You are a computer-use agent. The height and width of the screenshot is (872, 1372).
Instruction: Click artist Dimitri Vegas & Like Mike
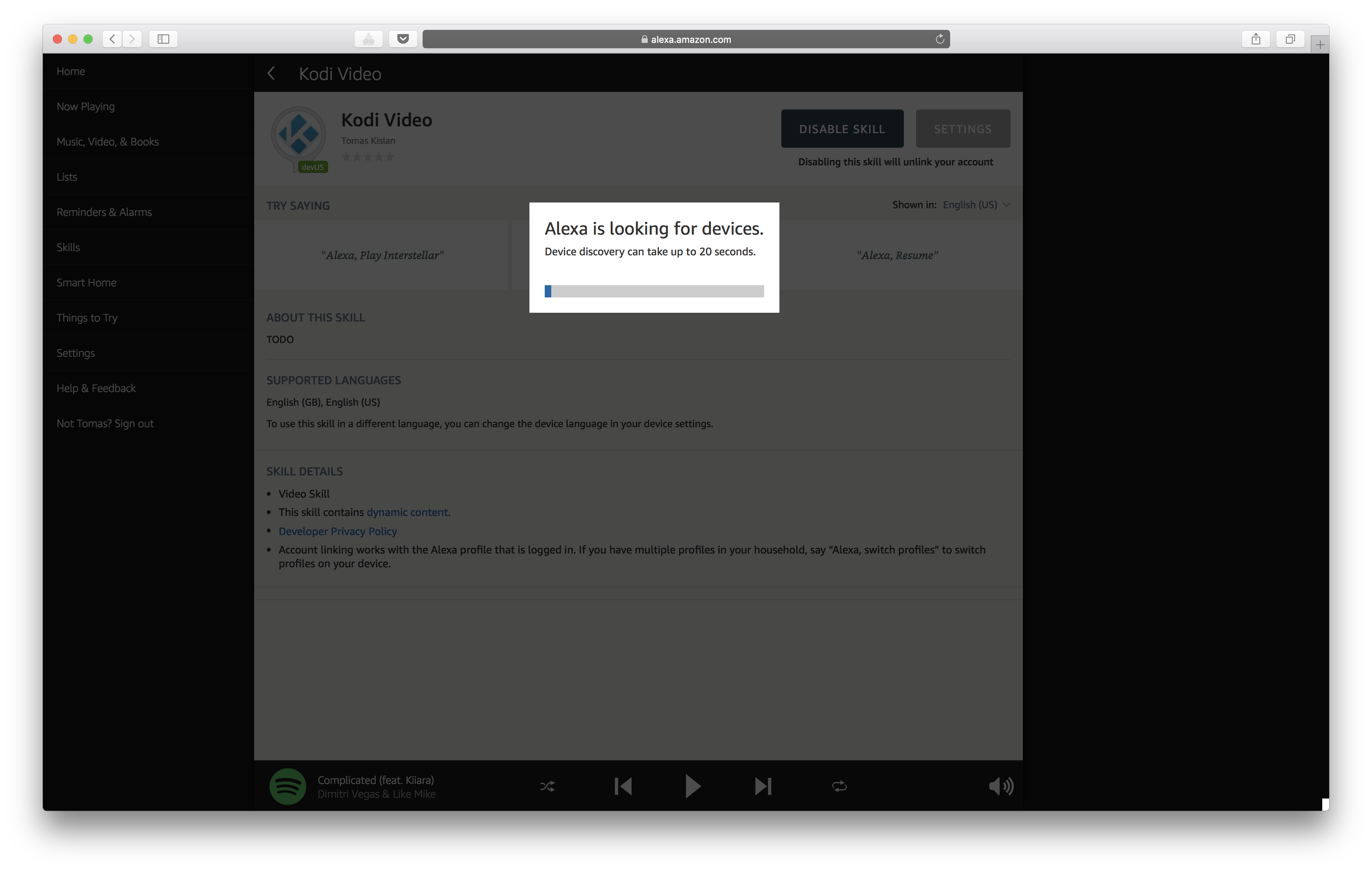(x=377, y=794)
